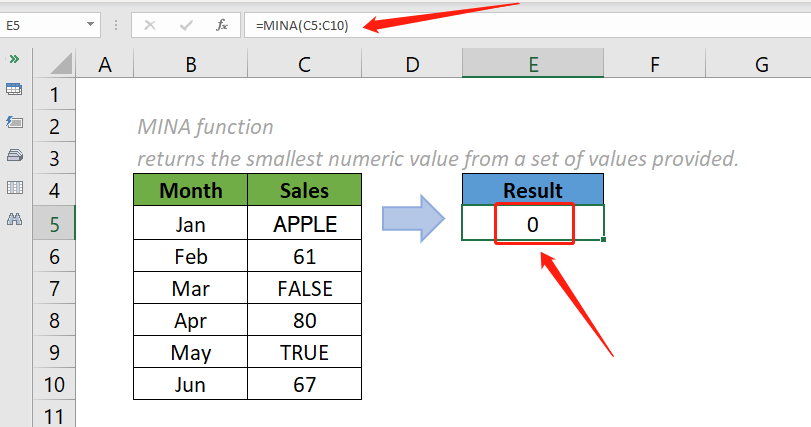Select the cell containing APPLE
Screen dimensions: 811x427
point(304,224)
